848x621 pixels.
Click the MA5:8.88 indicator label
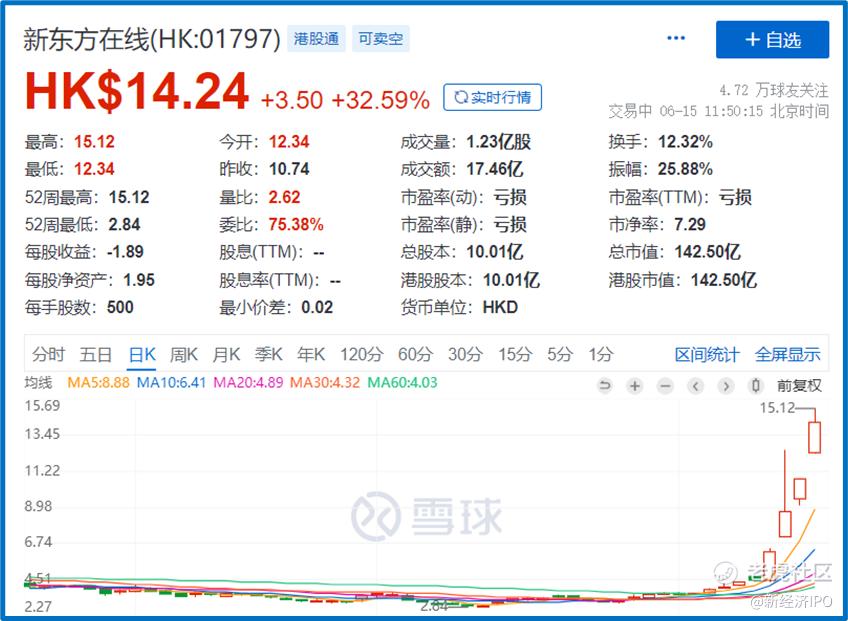tap(98, 383)
